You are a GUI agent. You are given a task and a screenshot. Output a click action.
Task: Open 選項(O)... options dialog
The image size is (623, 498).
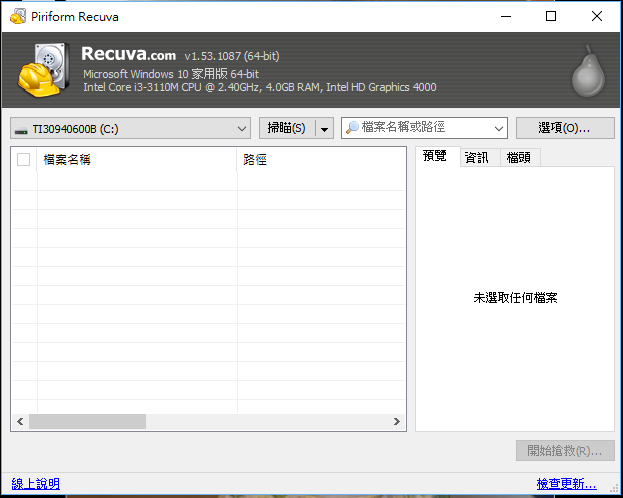[x=565, y=128]
